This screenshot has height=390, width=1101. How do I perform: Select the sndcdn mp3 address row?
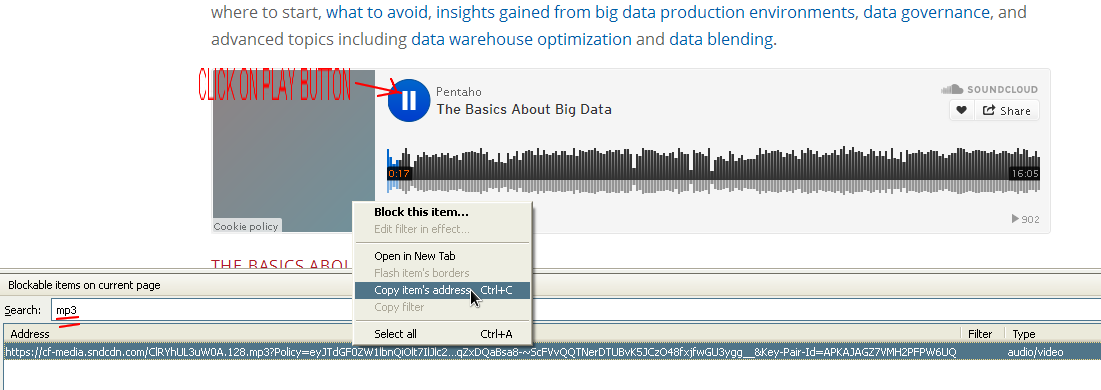(x=552, y=351)
